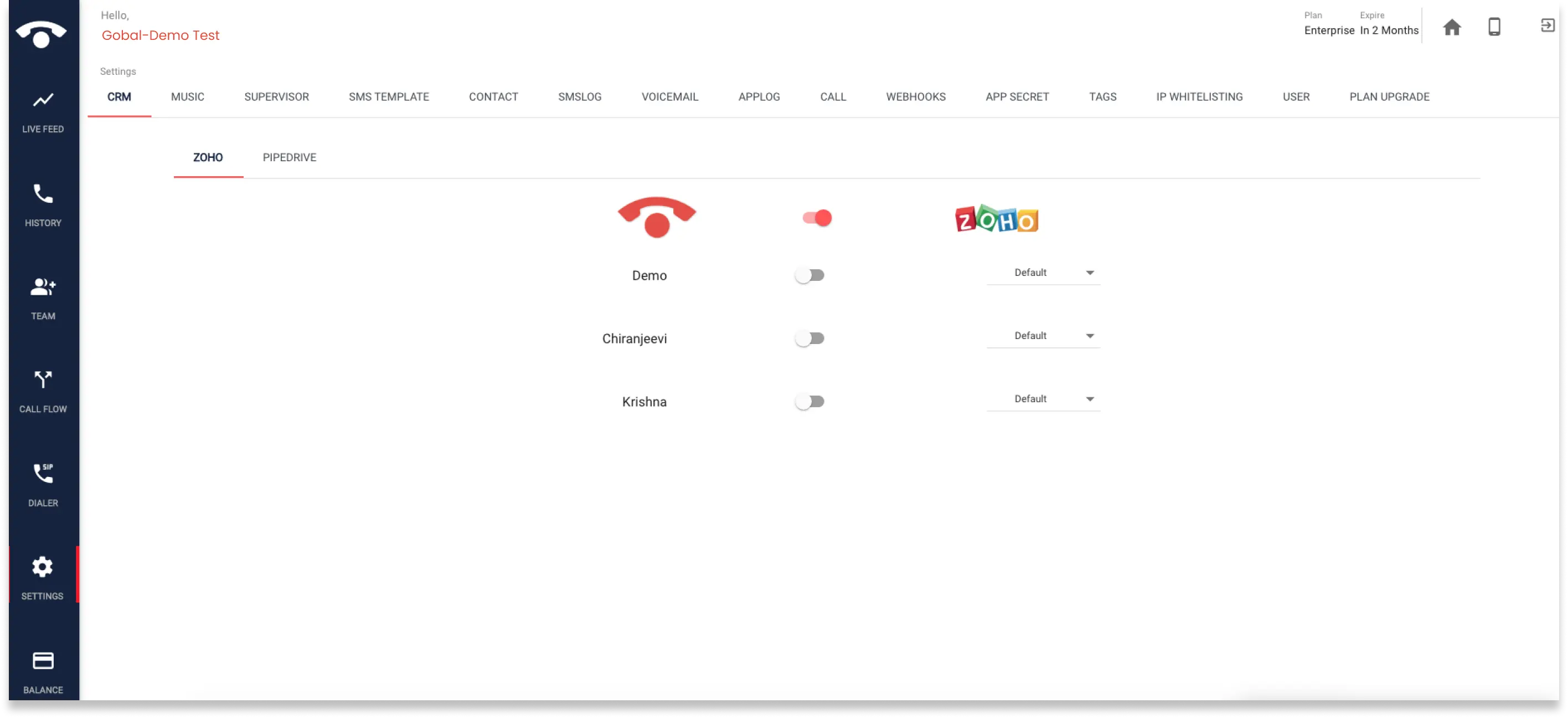Select the ZOHO tab
This screenshot has height=718, width=1568.
208,157
